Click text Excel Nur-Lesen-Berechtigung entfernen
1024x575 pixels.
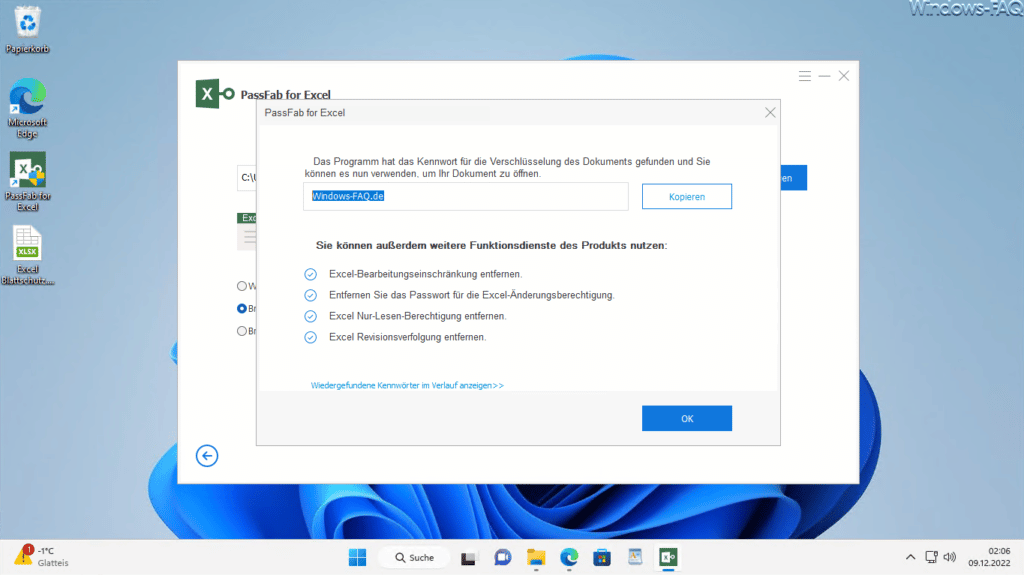418,316
